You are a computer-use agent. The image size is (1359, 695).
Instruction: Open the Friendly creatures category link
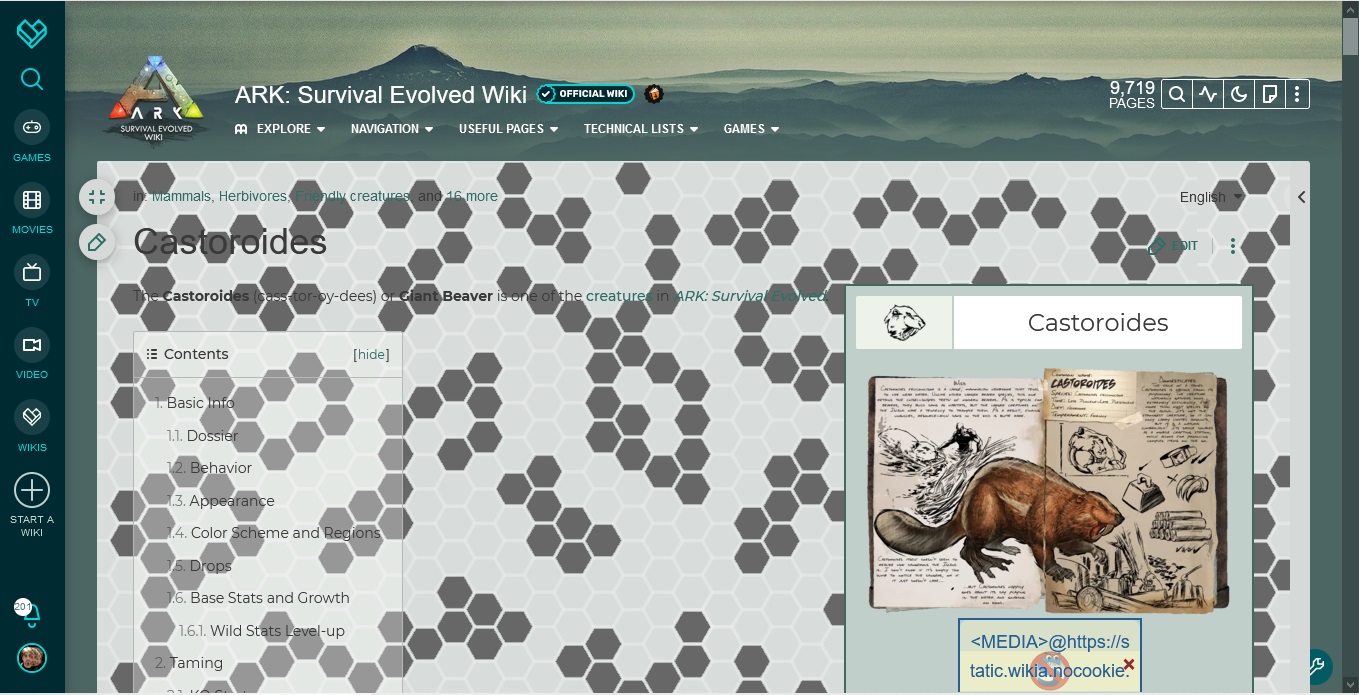tap(352, 196)
